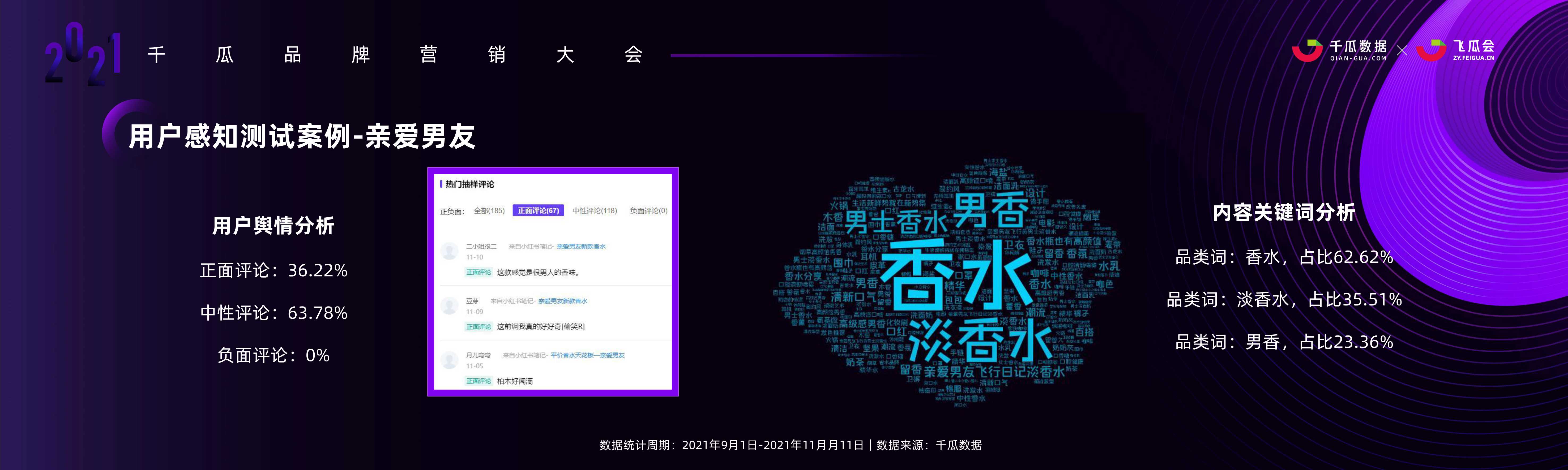Viewport: 1568px width, 470px height.
Task: Open the 平价香水天花板—亲爱男友 note link
Action: 587,355
